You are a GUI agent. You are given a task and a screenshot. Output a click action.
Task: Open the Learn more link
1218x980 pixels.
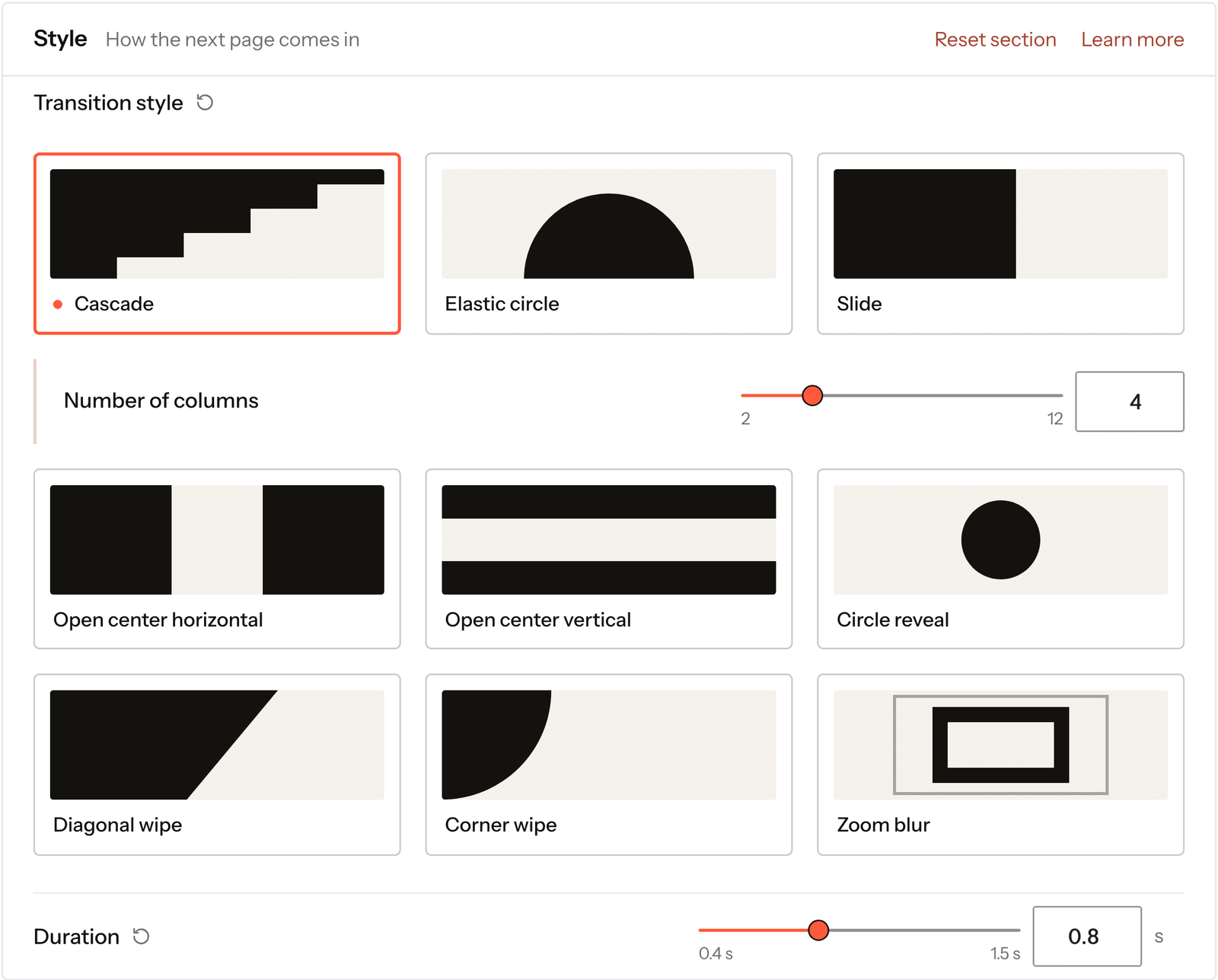point(1132,40)
